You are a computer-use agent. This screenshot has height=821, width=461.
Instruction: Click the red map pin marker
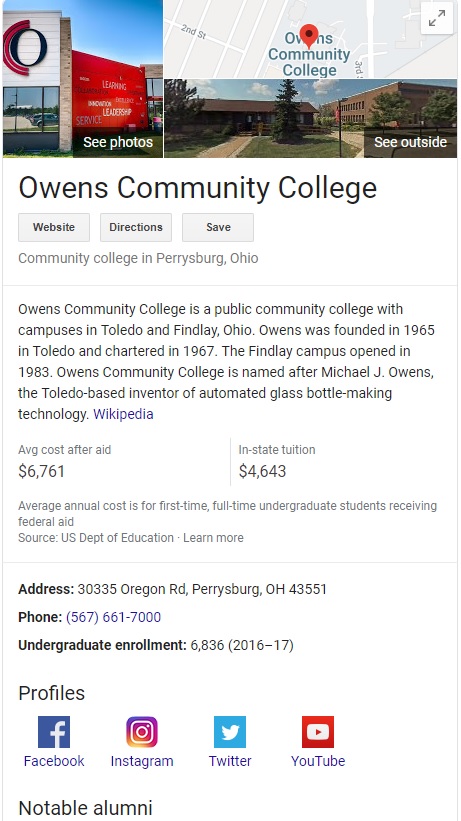pos(309,36)
